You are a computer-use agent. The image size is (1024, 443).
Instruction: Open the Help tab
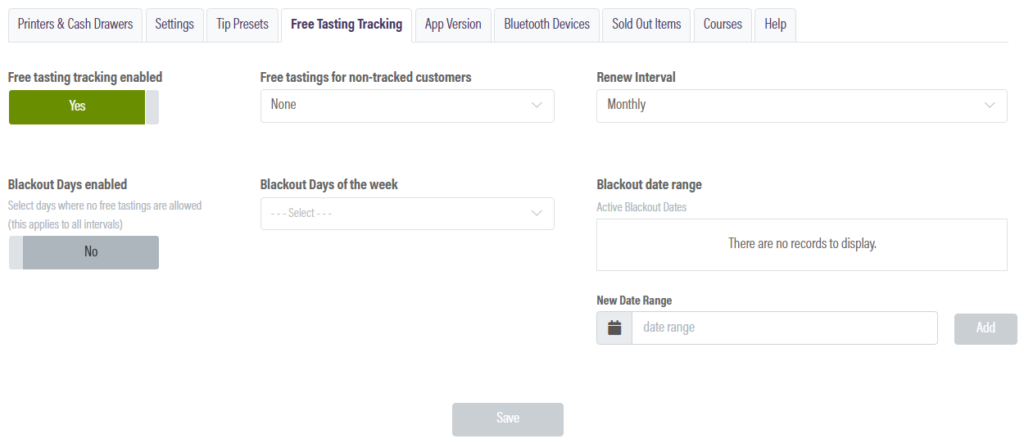pyautogui.click(x=775, y=25)
